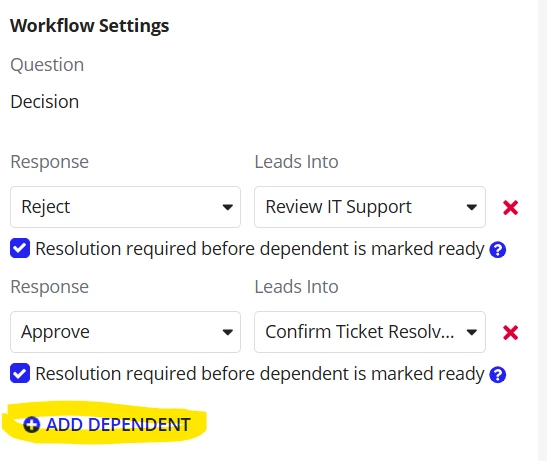Viewport: 547px width, 461px height.
Task: Open the Review IT Support leads-into dropdown
Action: click(370, 207)
